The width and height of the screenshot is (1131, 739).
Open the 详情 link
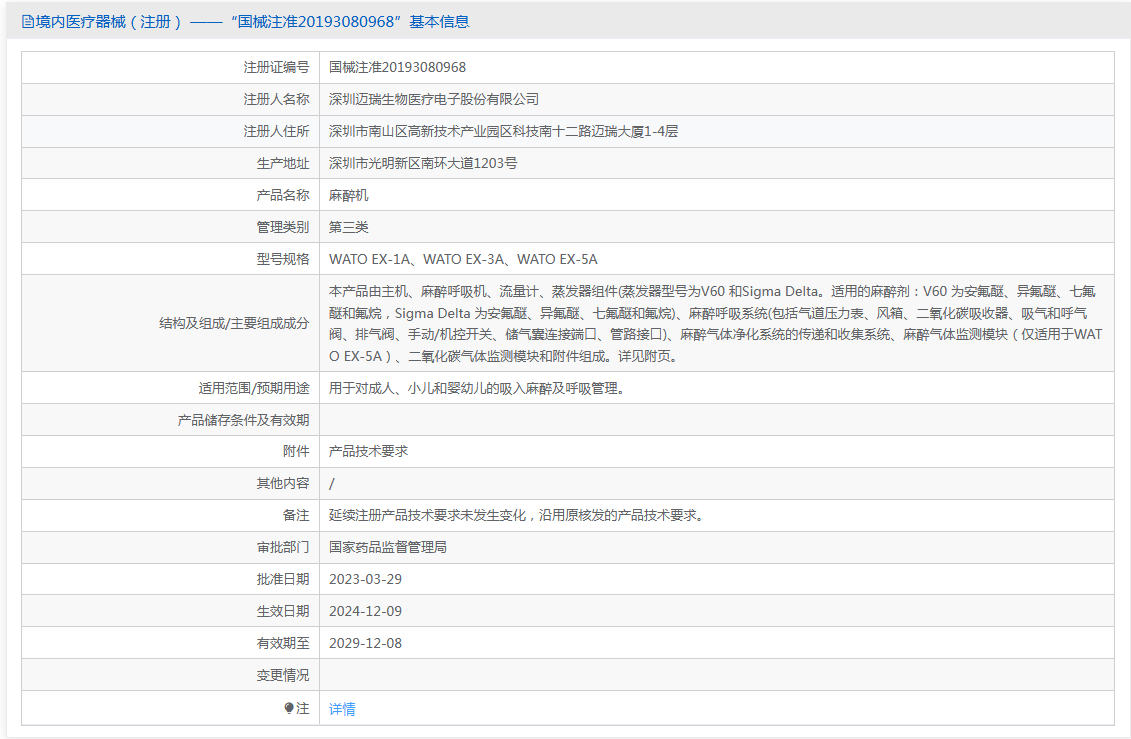click(x=342, y=709)
